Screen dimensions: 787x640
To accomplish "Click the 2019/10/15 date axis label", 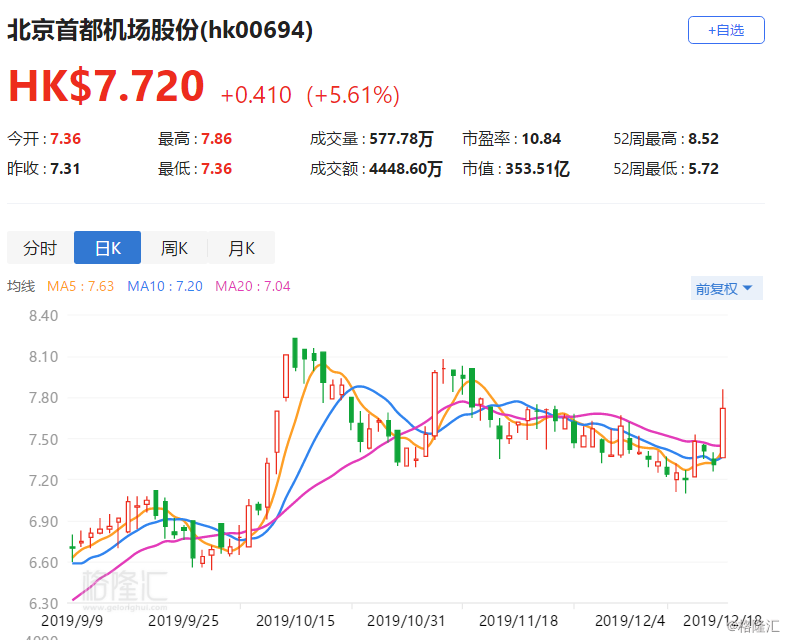I will [x=295, y=621].
